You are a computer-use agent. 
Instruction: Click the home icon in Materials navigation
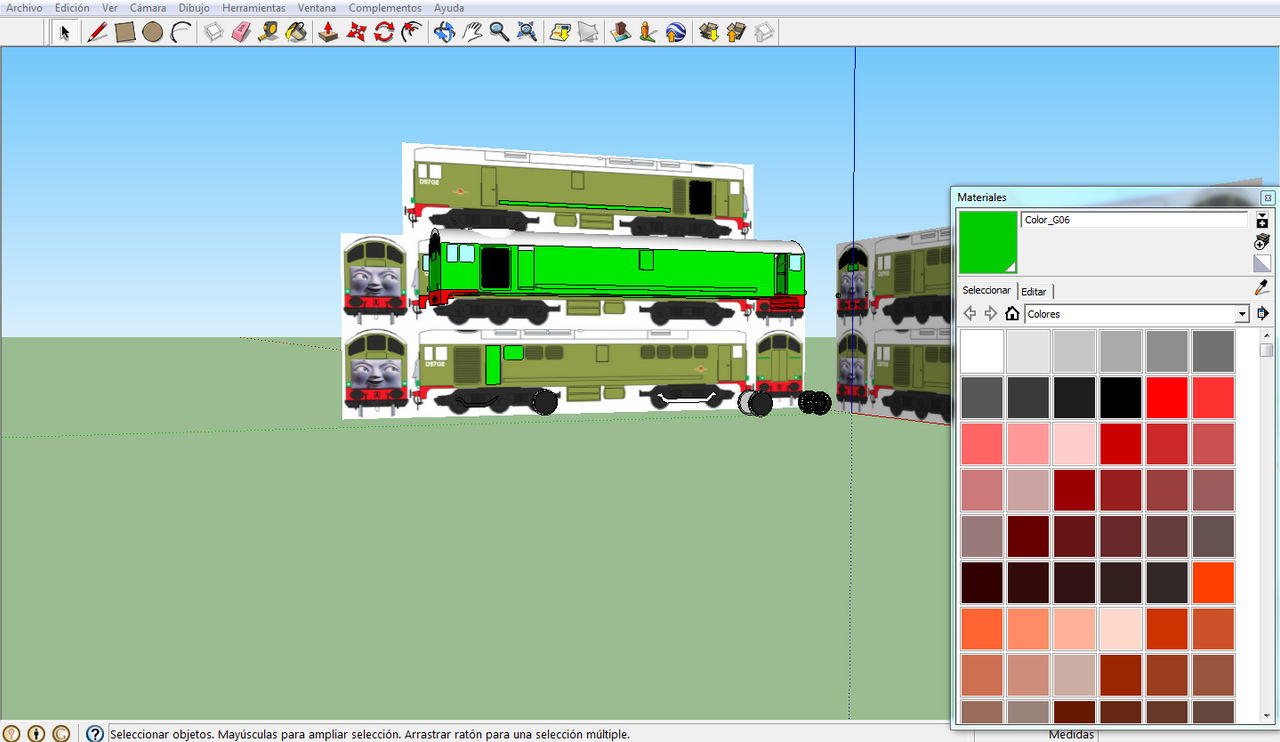(1012, 313)
